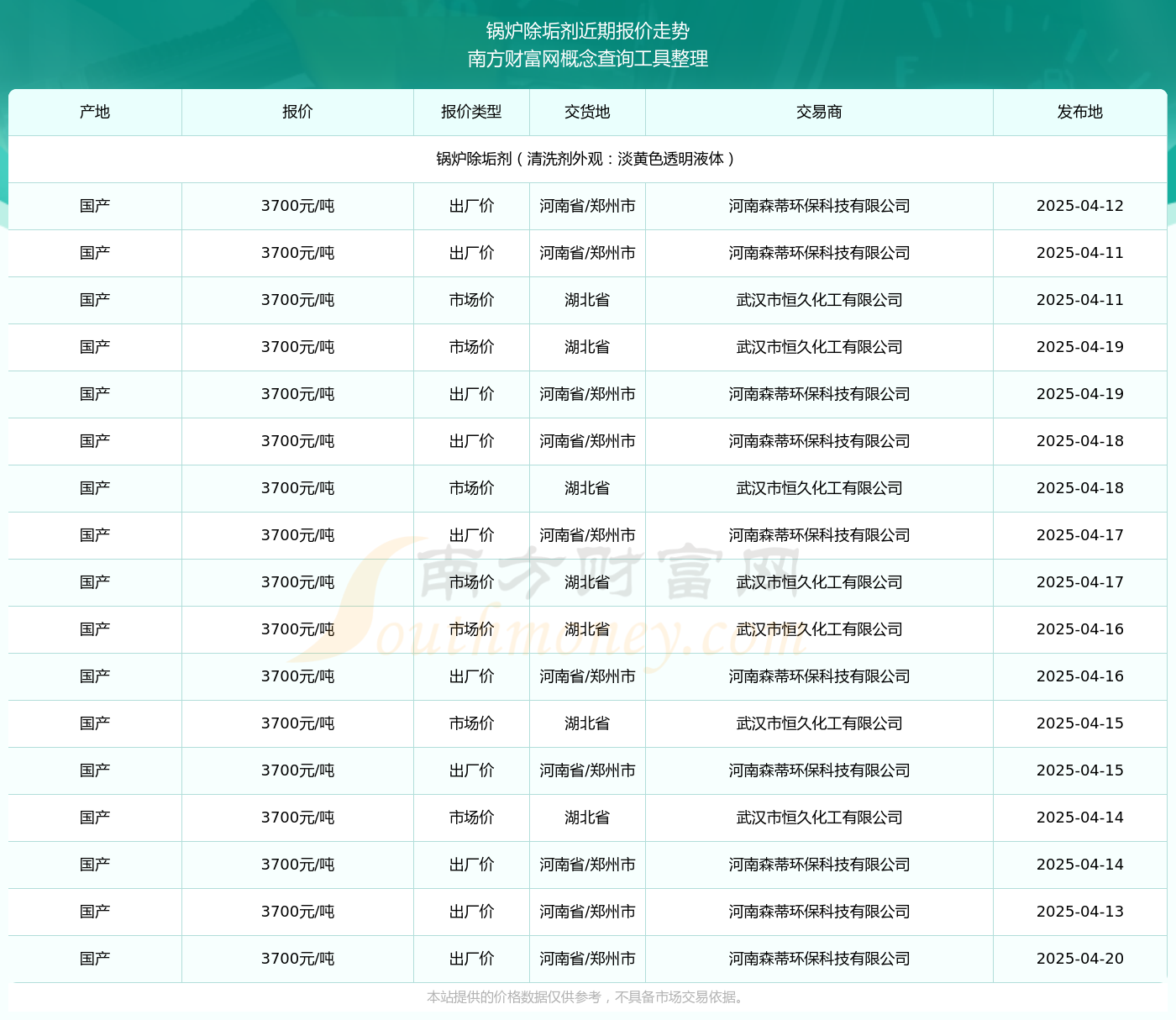
Task: Click 2025-04-16 in the 武汉市恒久化工 row
Action: tap(1080, 629)
